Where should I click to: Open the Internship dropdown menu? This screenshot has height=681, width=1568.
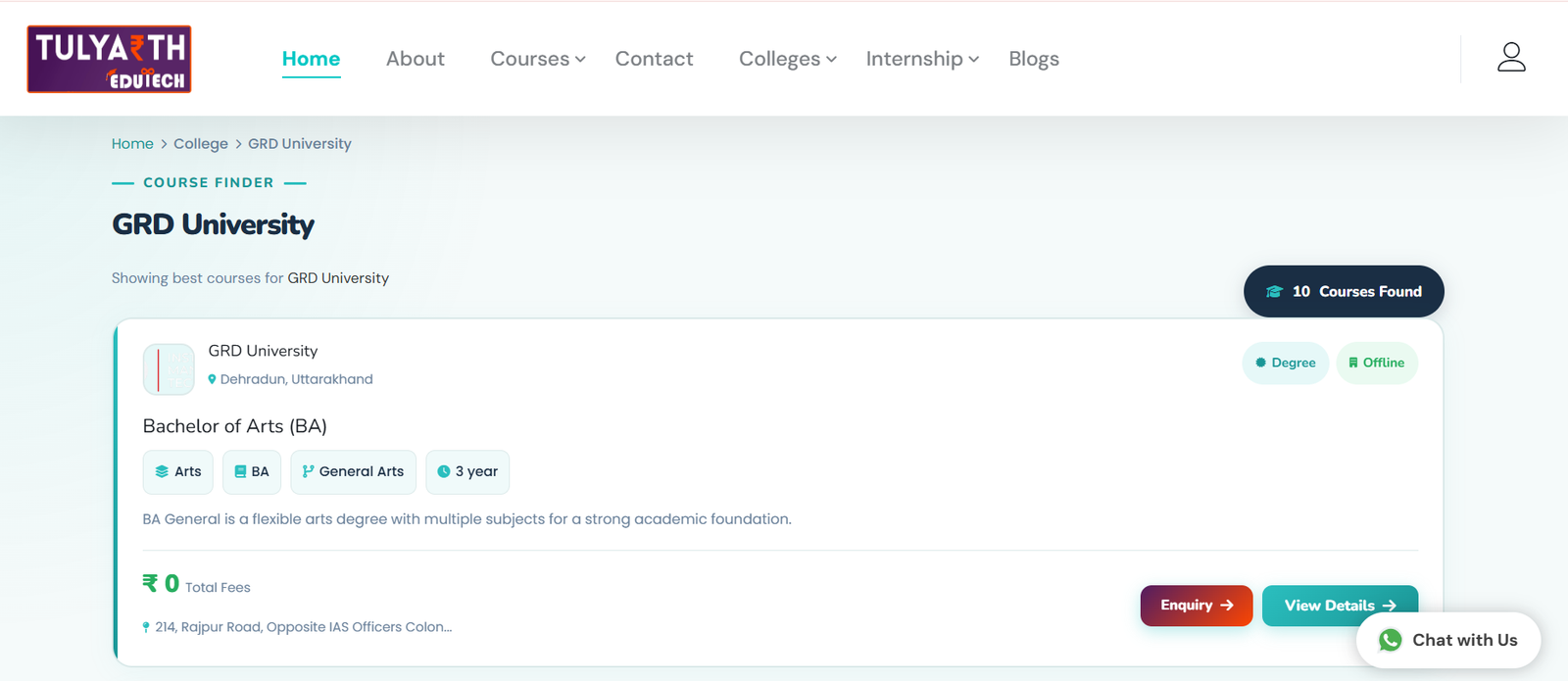tap(922, 59)
